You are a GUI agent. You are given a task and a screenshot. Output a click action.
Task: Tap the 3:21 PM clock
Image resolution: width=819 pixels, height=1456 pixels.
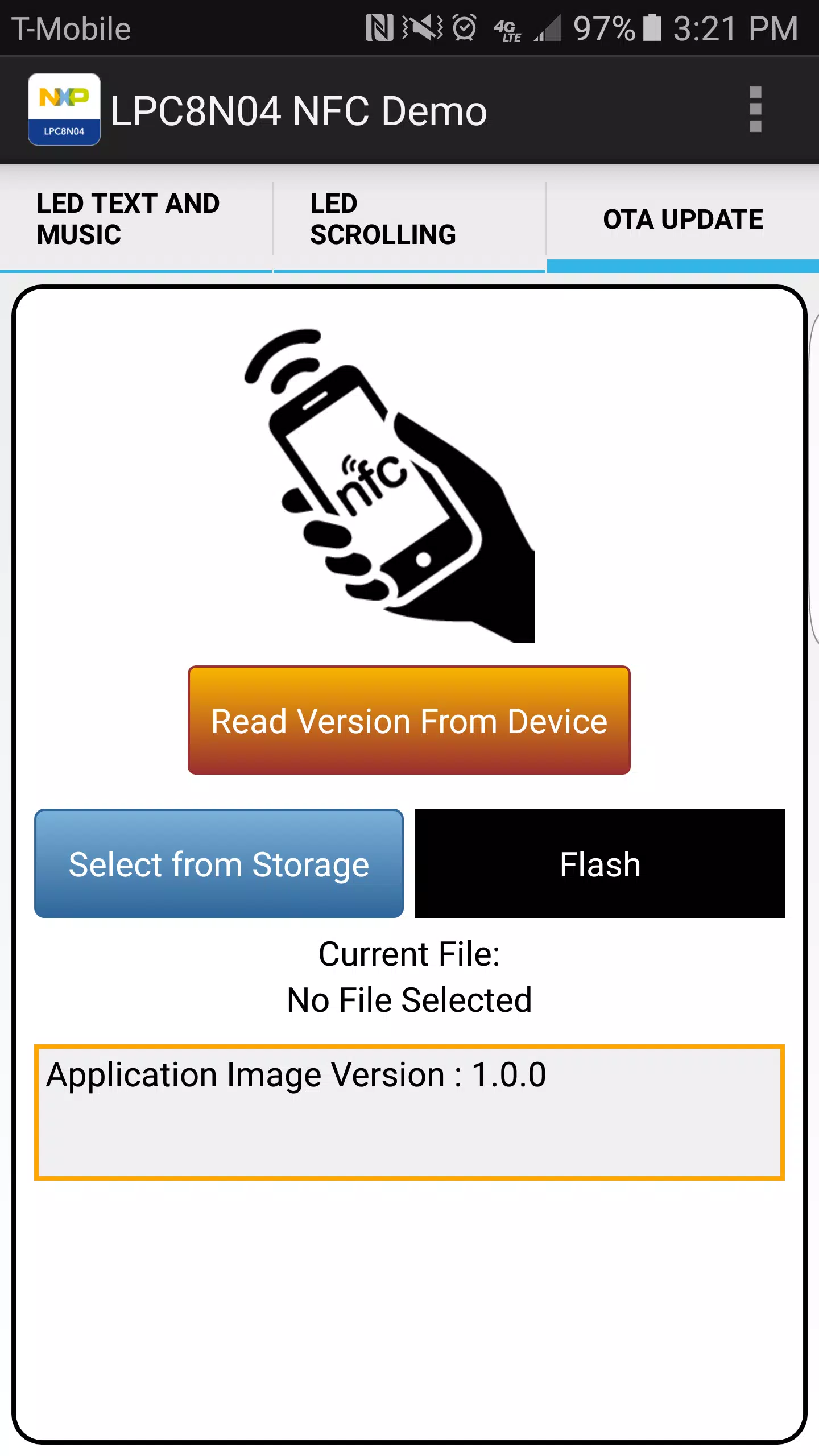pos(735,28)
